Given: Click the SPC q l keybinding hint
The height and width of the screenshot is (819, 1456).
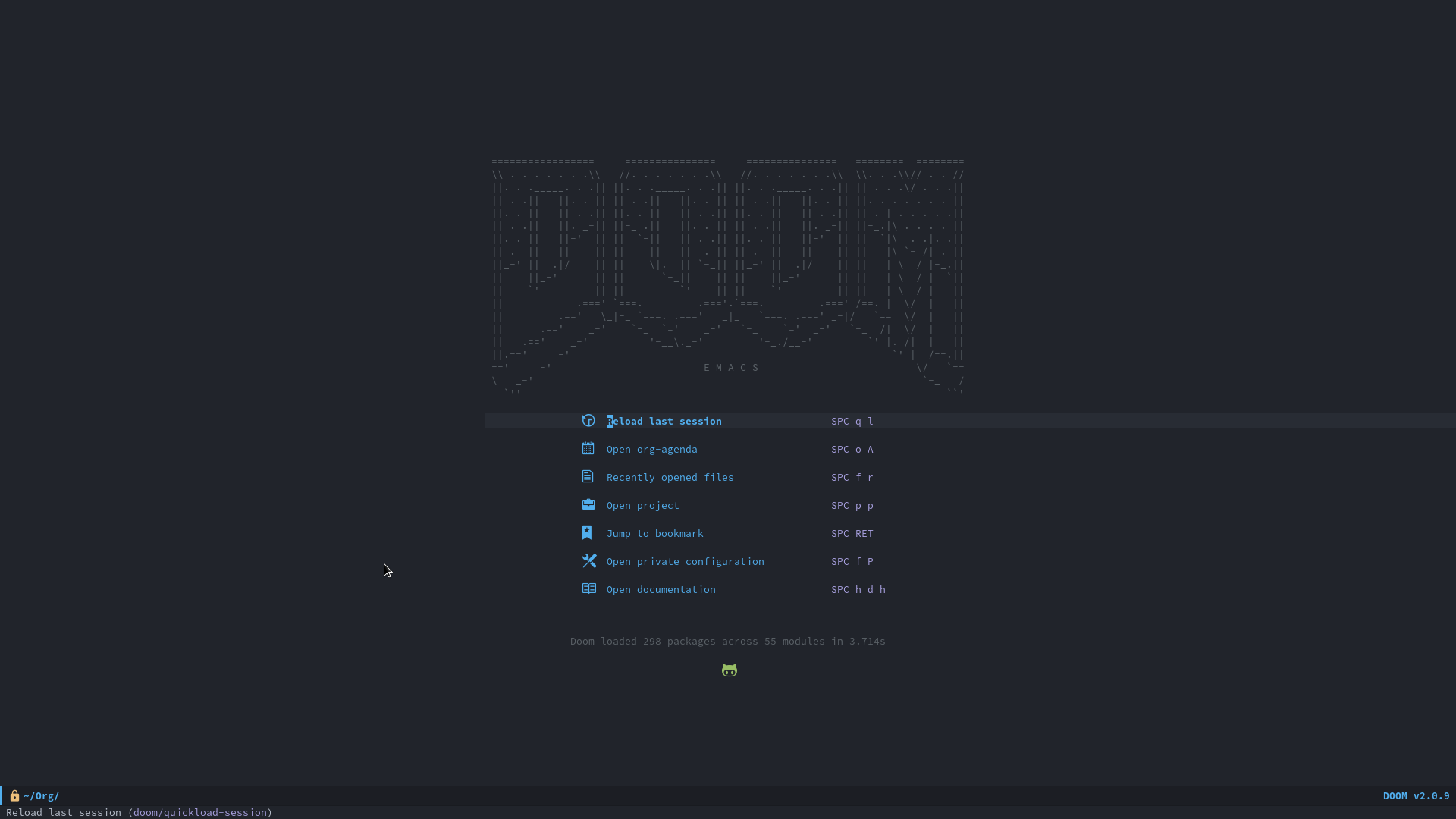Looking at the screenshot, I should pyautogui.click(x=852, y=421).
